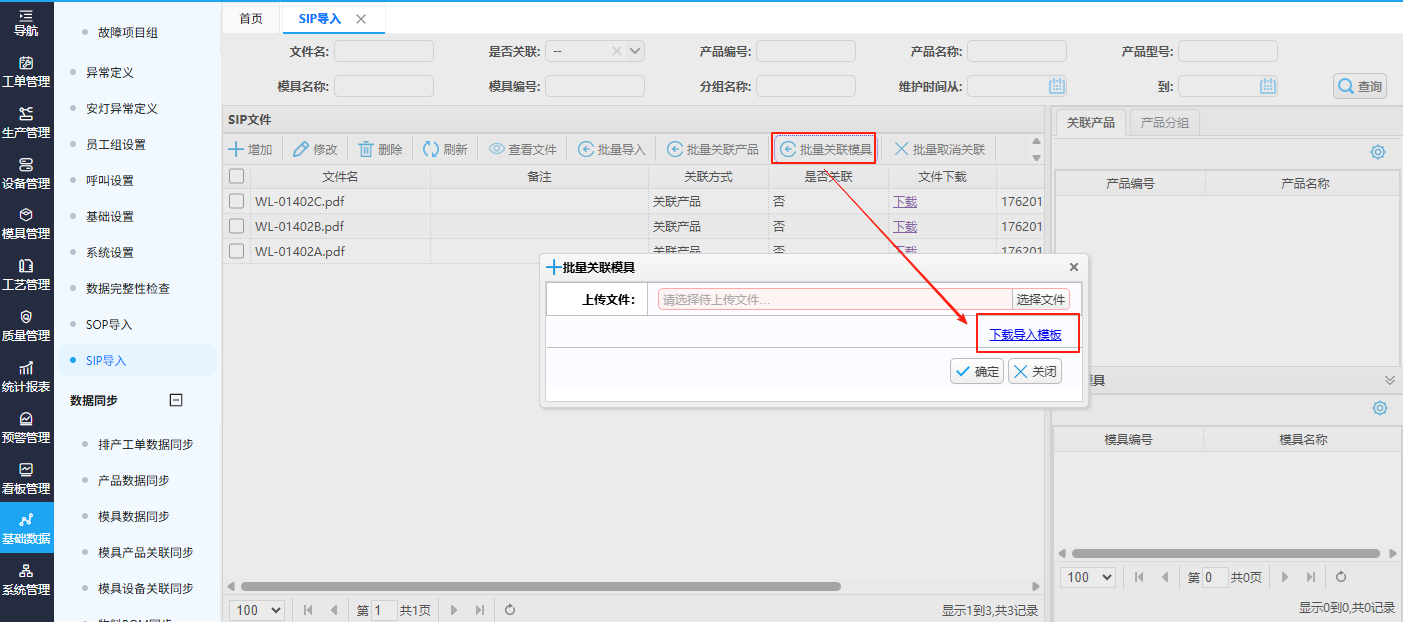Click the 文件名 search input field
Screen dimensions: 1403x622
click(x=384, y=51)
